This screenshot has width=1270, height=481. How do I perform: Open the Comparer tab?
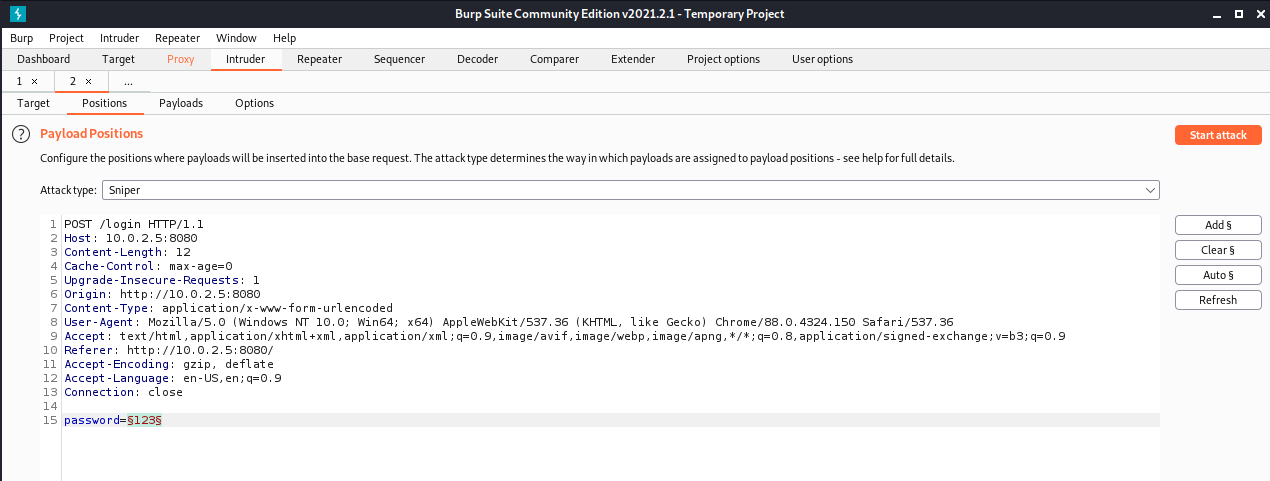(x=554, y=59)
